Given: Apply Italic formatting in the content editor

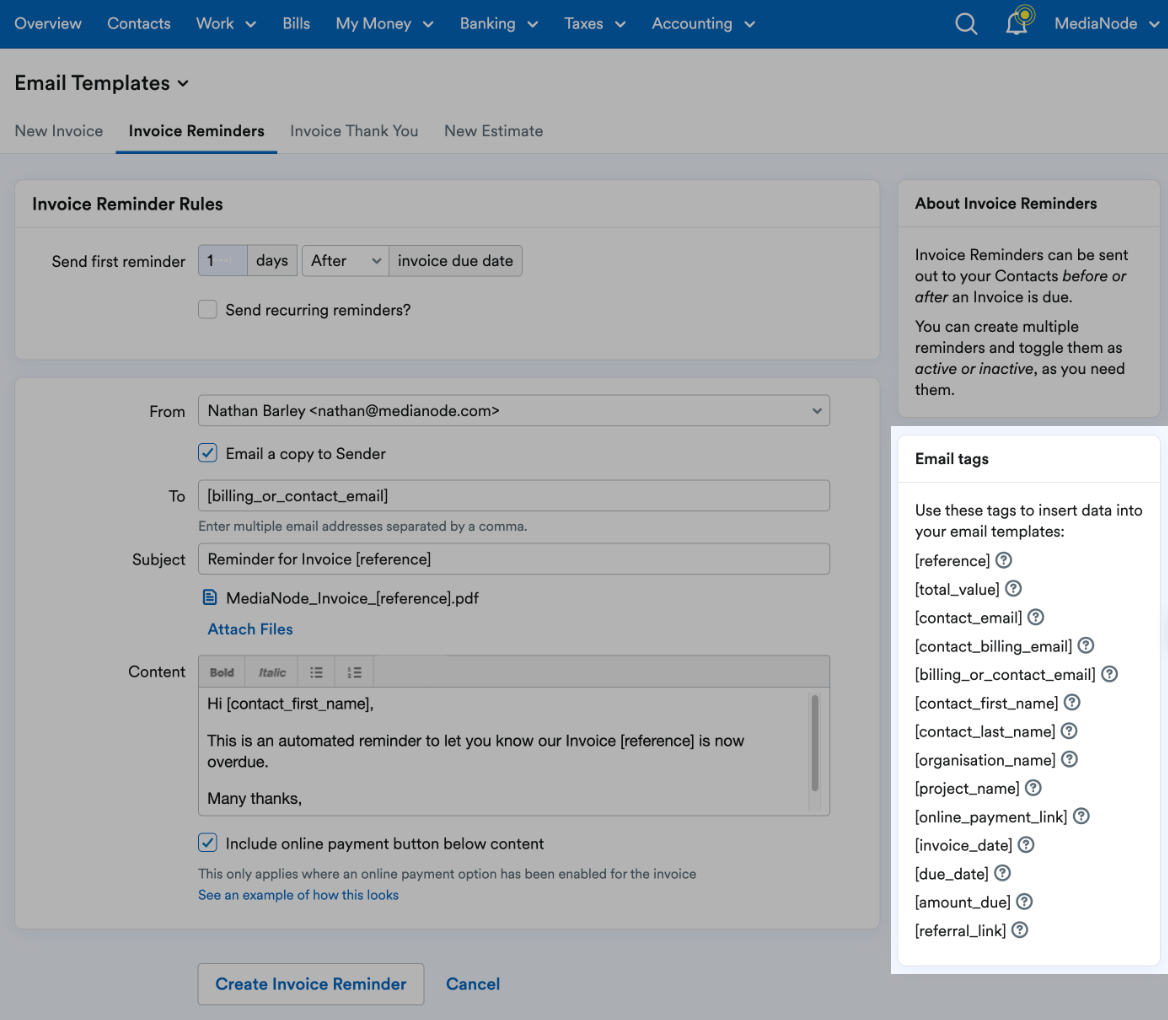Looking at the screenshot, I should 270,671.
